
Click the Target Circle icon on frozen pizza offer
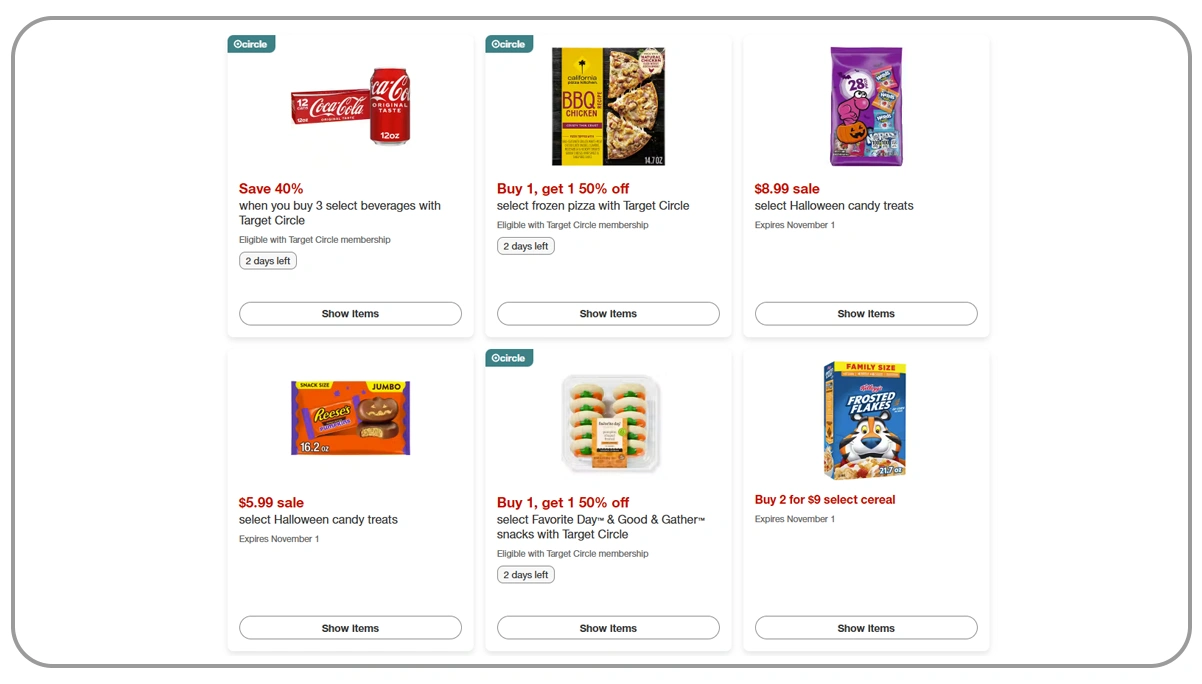[509, 43]
